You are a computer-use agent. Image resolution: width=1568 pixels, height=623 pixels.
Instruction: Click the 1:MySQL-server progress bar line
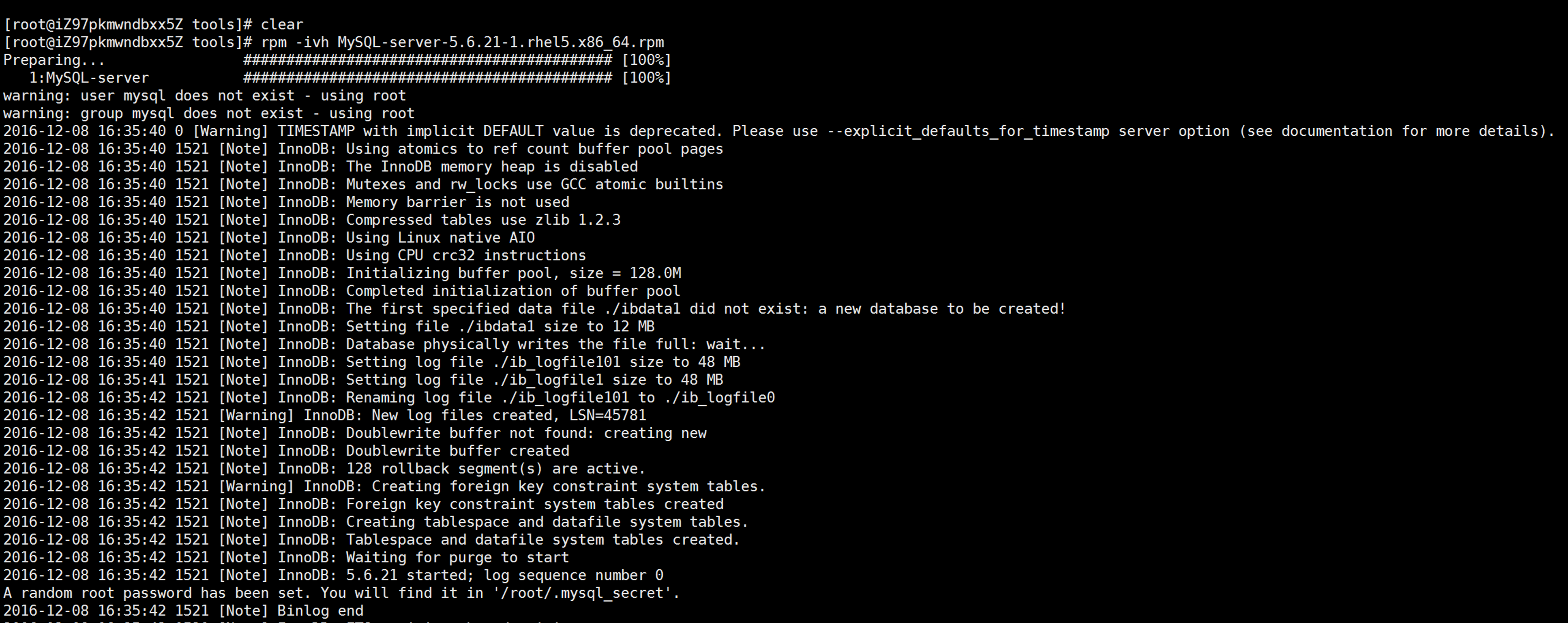coord(337,78)
